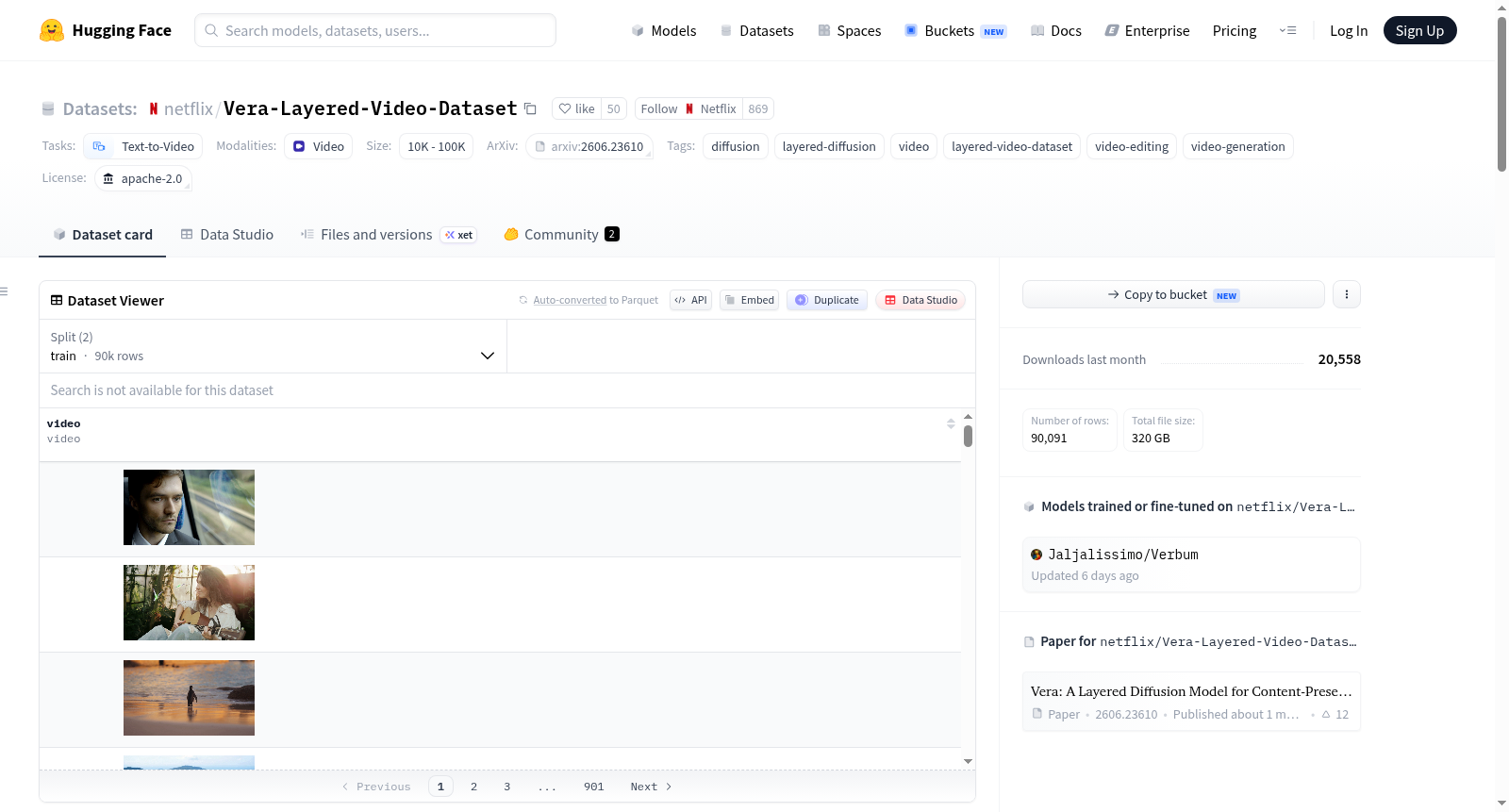The image size is (1509, 812).
Task: Click the Embed button
Action: [749, 300]
